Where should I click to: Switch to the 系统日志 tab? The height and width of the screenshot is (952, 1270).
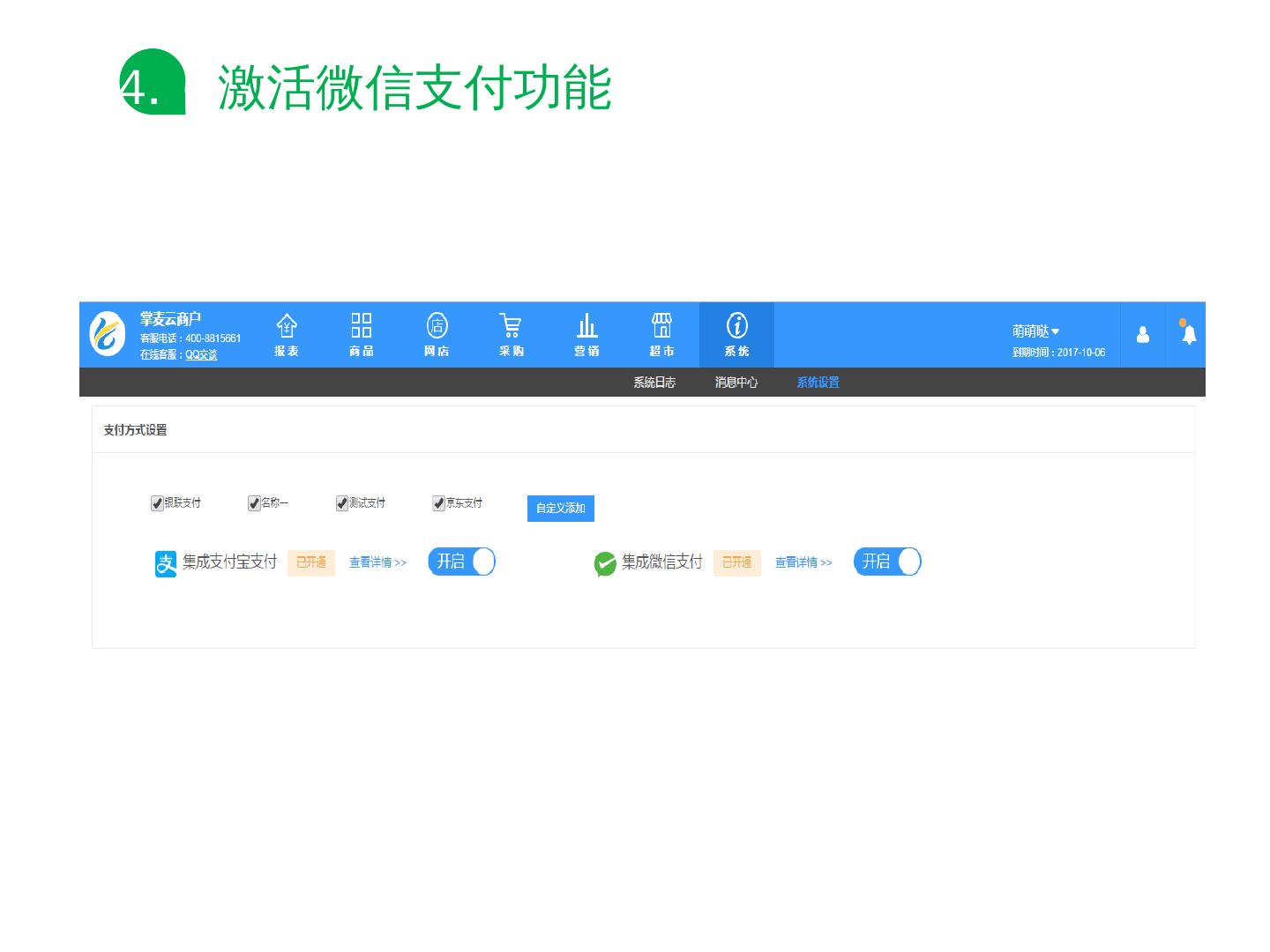tap(654, 383)
